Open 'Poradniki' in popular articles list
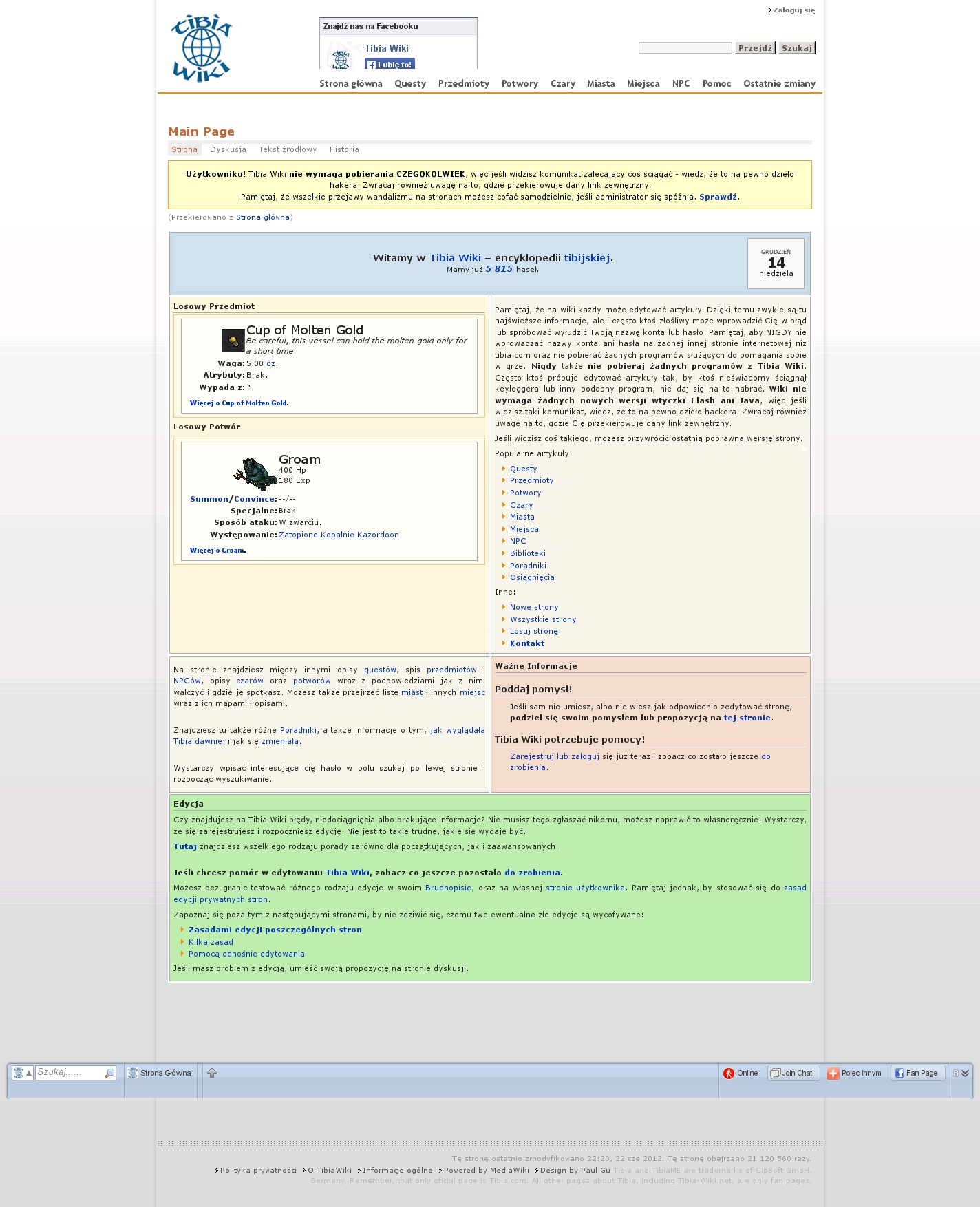Image resolution: width=980 pixels, height=1207 pixels. point(528,566)
